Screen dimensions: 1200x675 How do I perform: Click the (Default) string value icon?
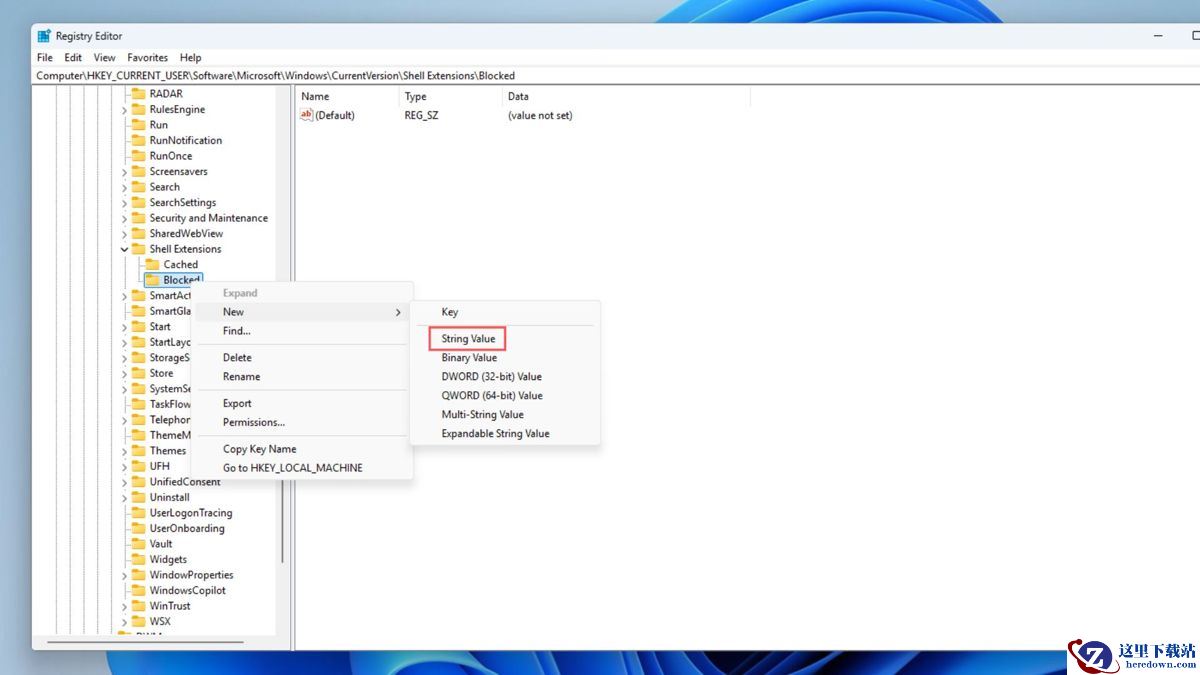(x=307, y=115)
